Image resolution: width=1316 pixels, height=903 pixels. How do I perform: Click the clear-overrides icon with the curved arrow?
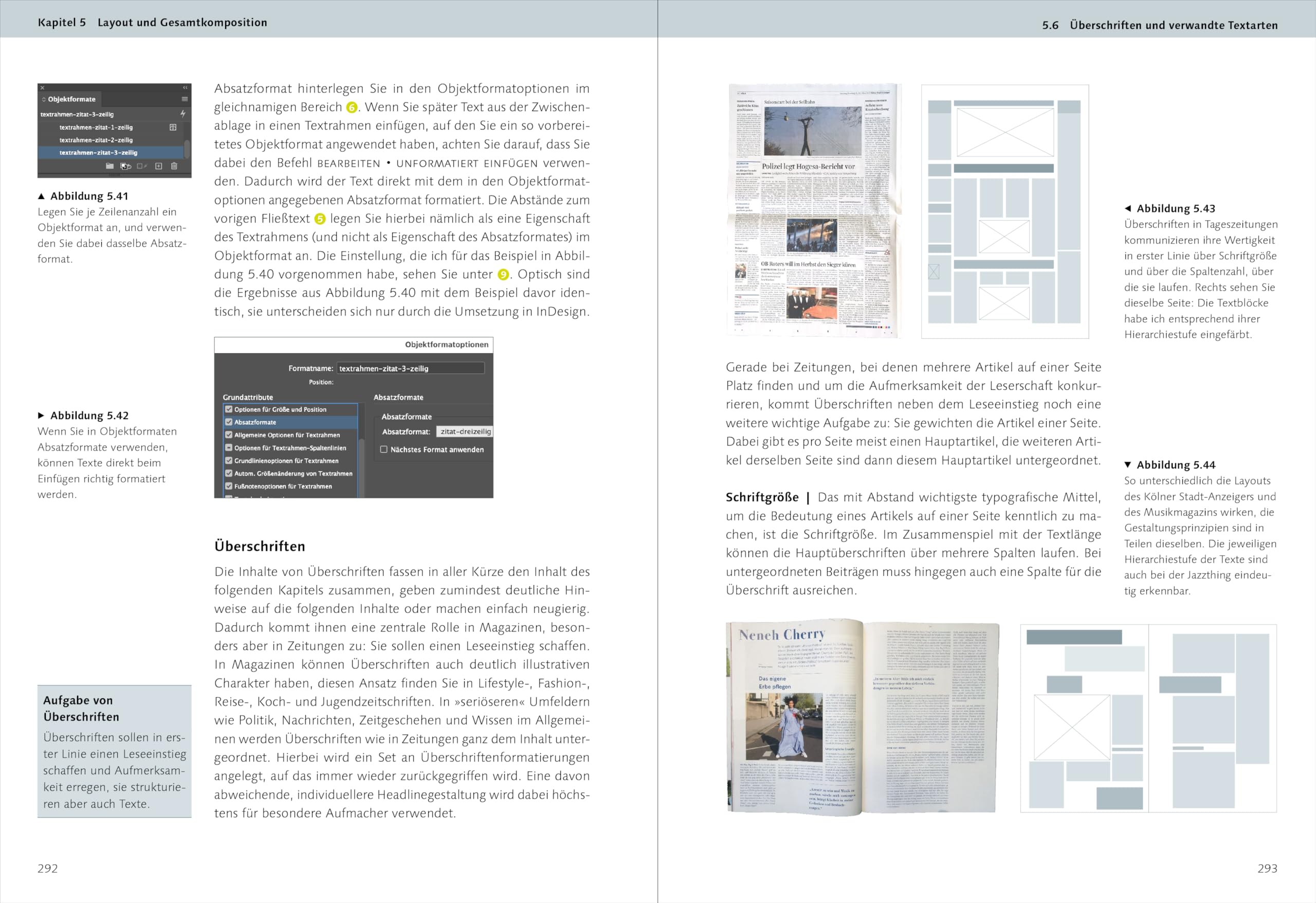126,166
